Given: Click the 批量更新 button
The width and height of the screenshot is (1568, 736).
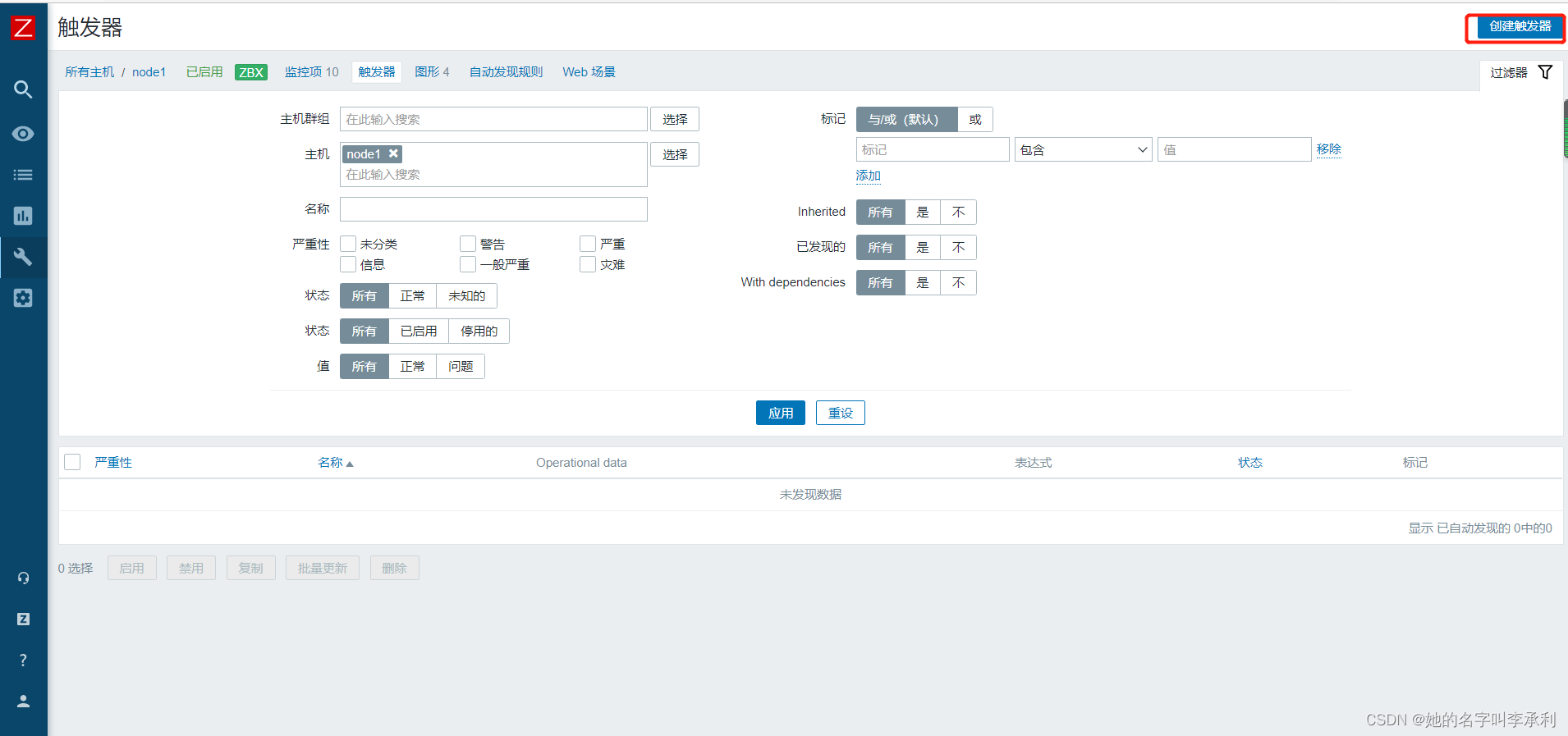Looking at the screenshot, I should coord(323,568).
